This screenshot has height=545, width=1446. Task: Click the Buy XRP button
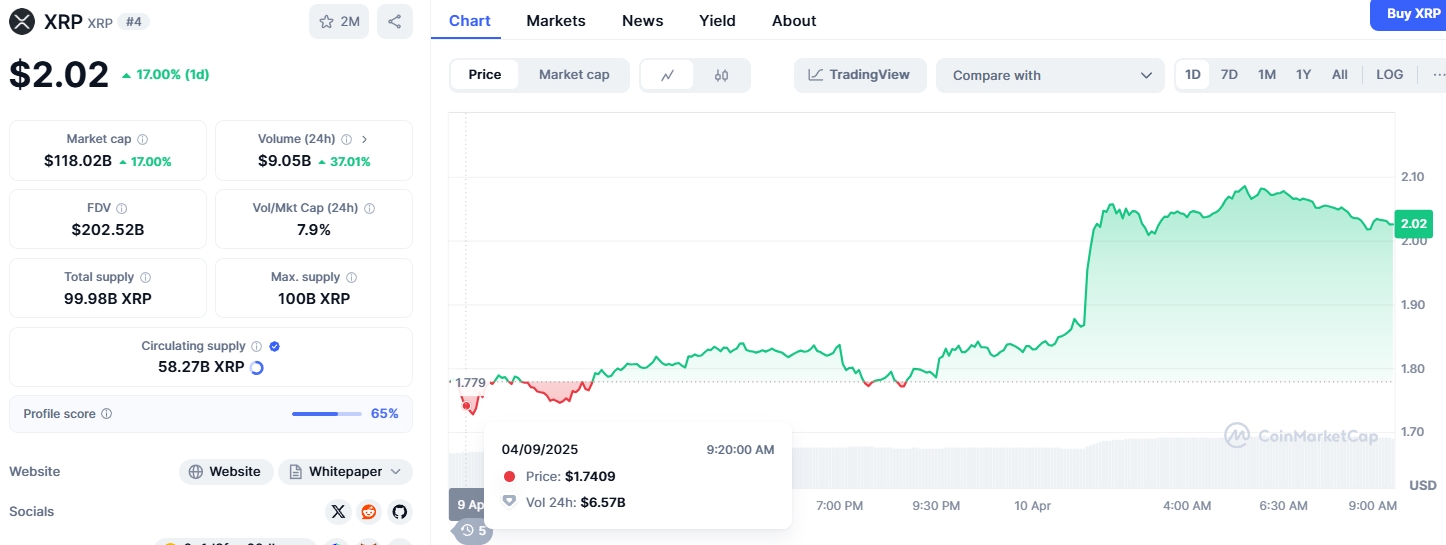(x=1408, y=14)
